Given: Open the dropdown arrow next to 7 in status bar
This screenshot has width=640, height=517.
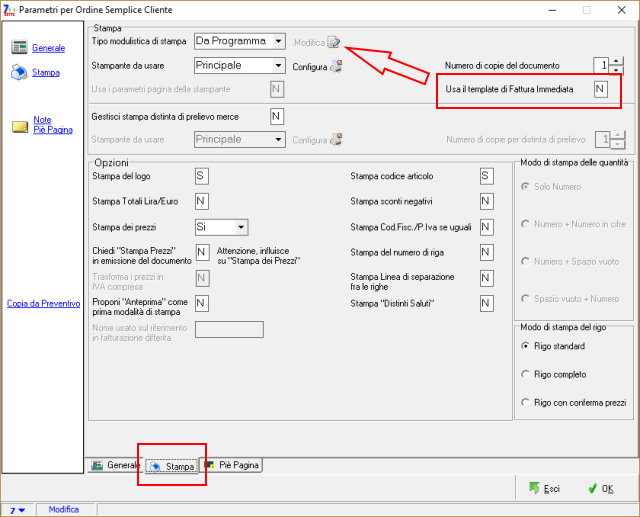Looking at the screenshot, I should pyautogui.click(x=22, y=510).
